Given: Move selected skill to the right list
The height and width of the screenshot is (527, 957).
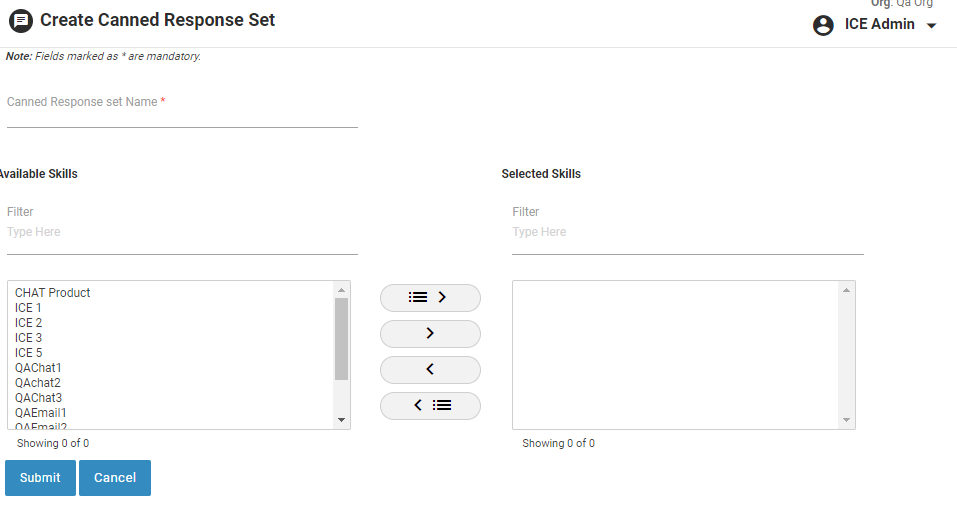Looking at the screenshot, I should tap(430, 333).
